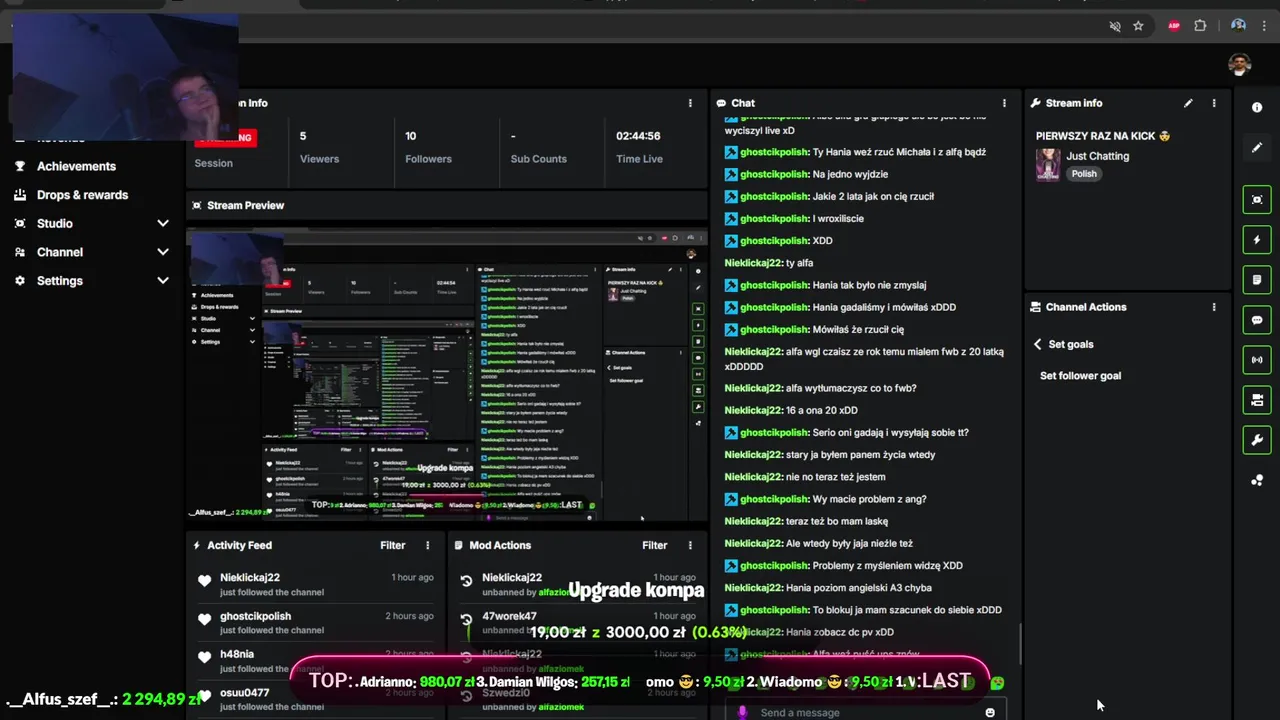The height and width of the screenshot is (720, 1280).
Task: Click the Chat panel scrollbar
Action: 1020,642
